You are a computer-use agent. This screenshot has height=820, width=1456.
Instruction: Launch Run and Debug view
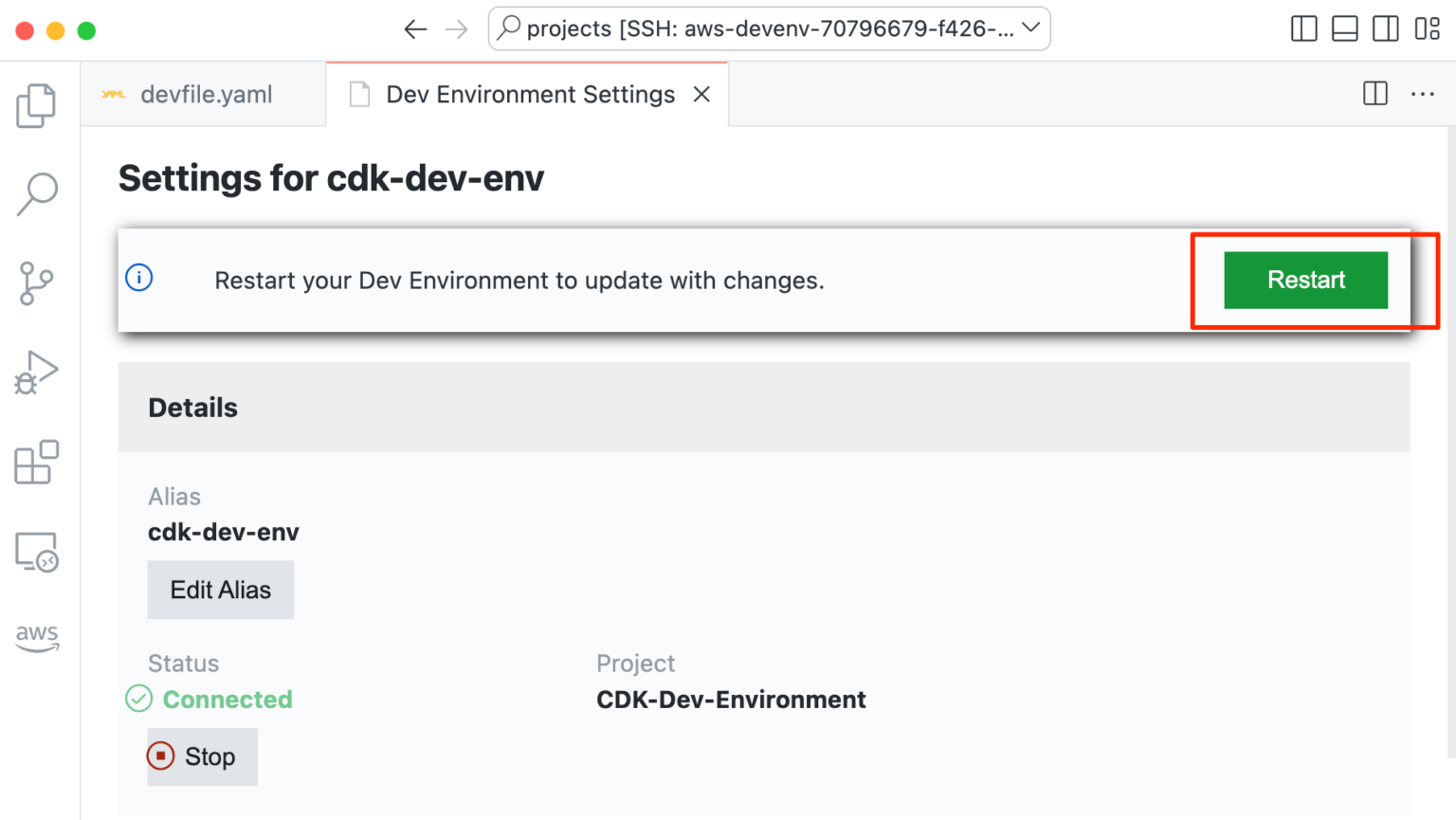36,372
